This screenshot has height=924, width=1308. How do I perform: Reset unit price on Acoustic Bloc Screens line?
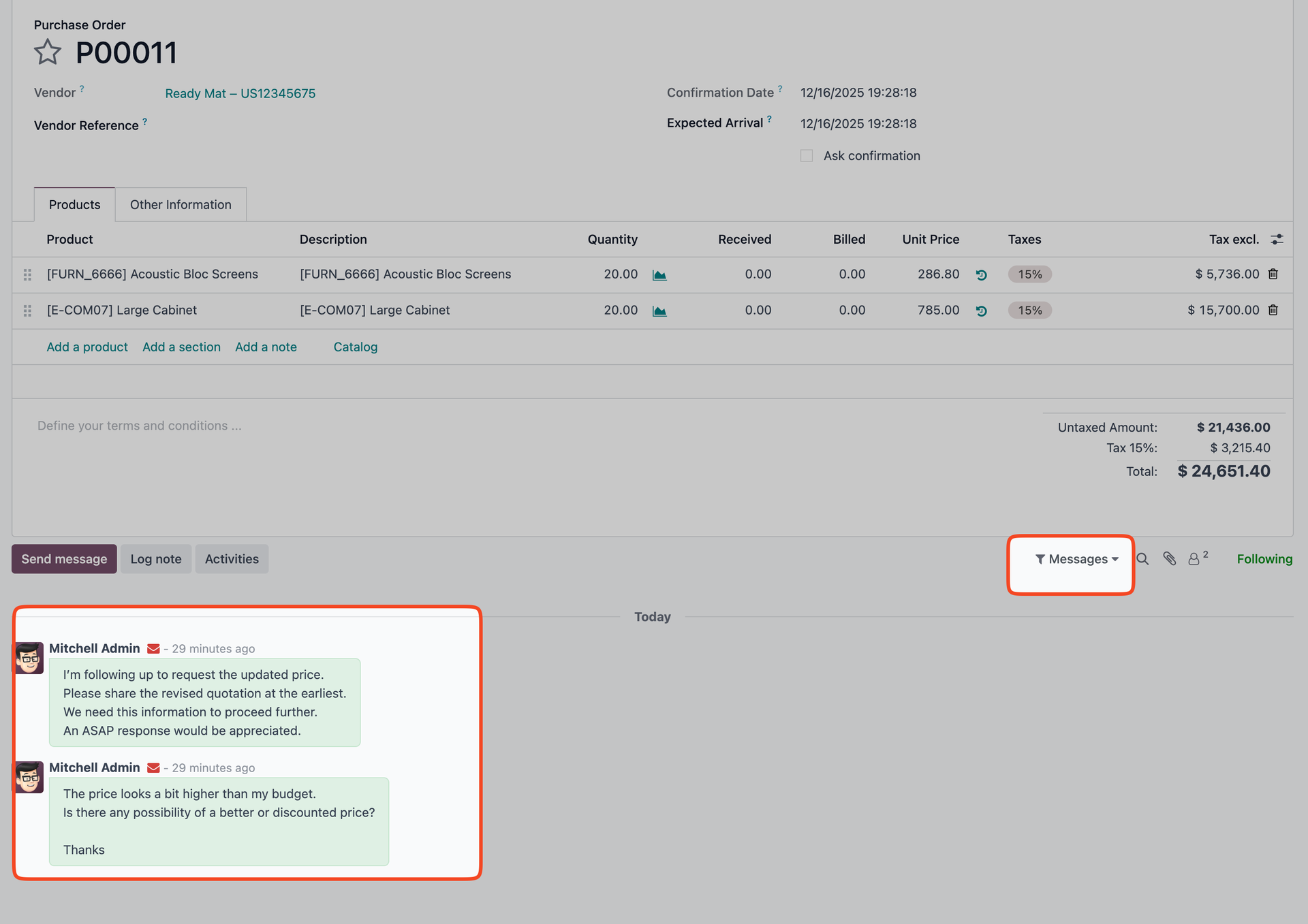click(x=981, y=275)
